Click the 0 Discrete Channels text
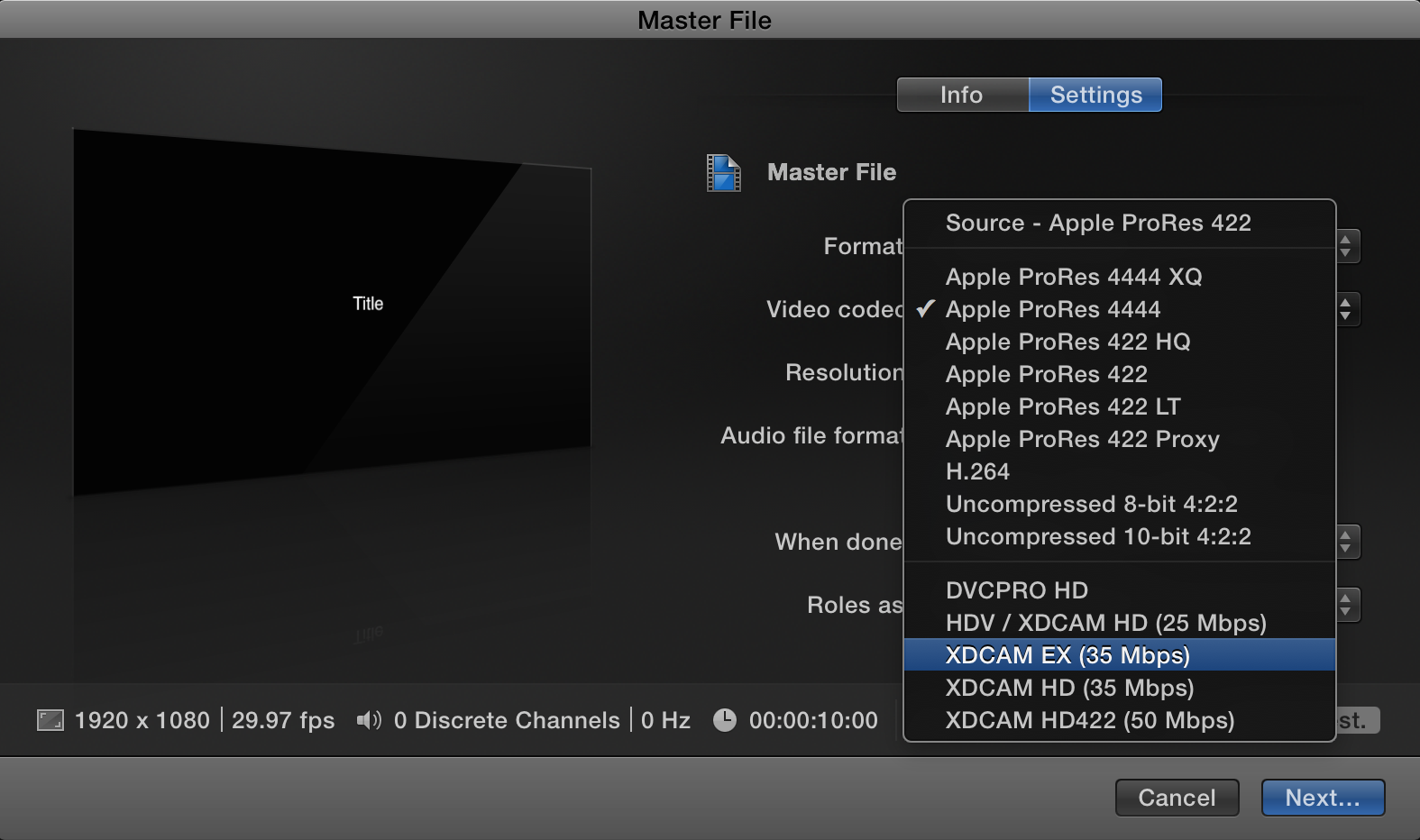 pos(507,720)
